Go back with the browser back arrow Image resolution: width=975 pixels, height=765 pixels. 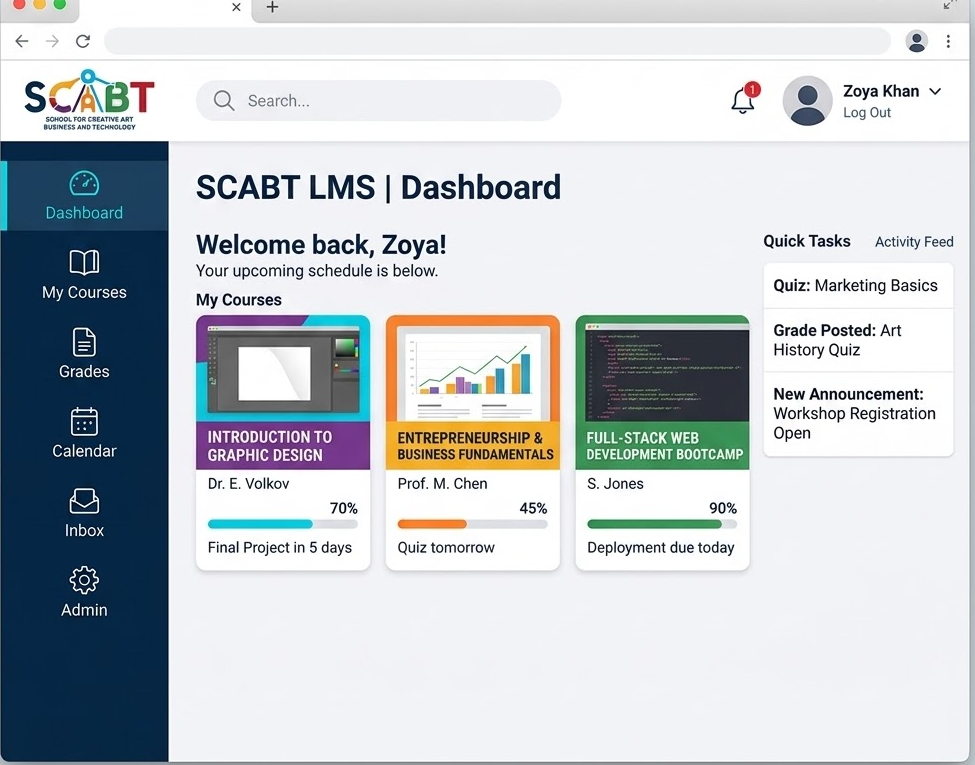tap(22, 41)
